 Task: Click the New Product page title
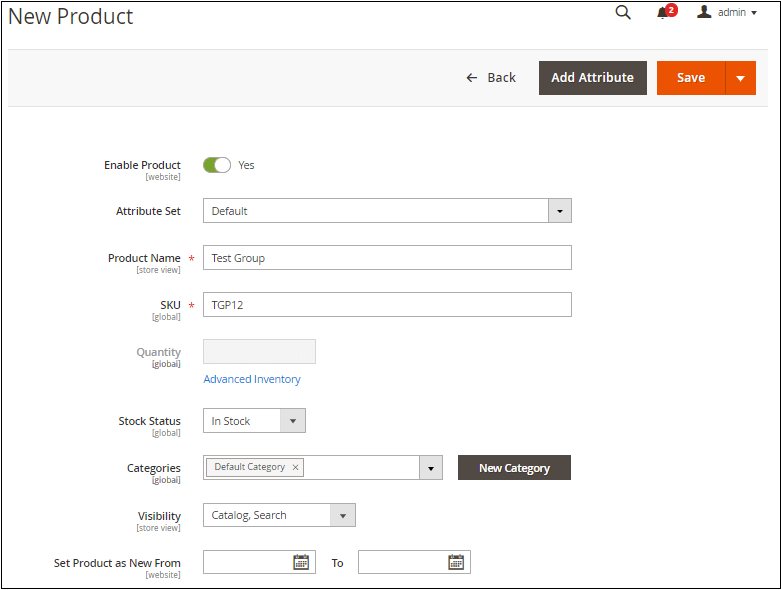point(71,16)
